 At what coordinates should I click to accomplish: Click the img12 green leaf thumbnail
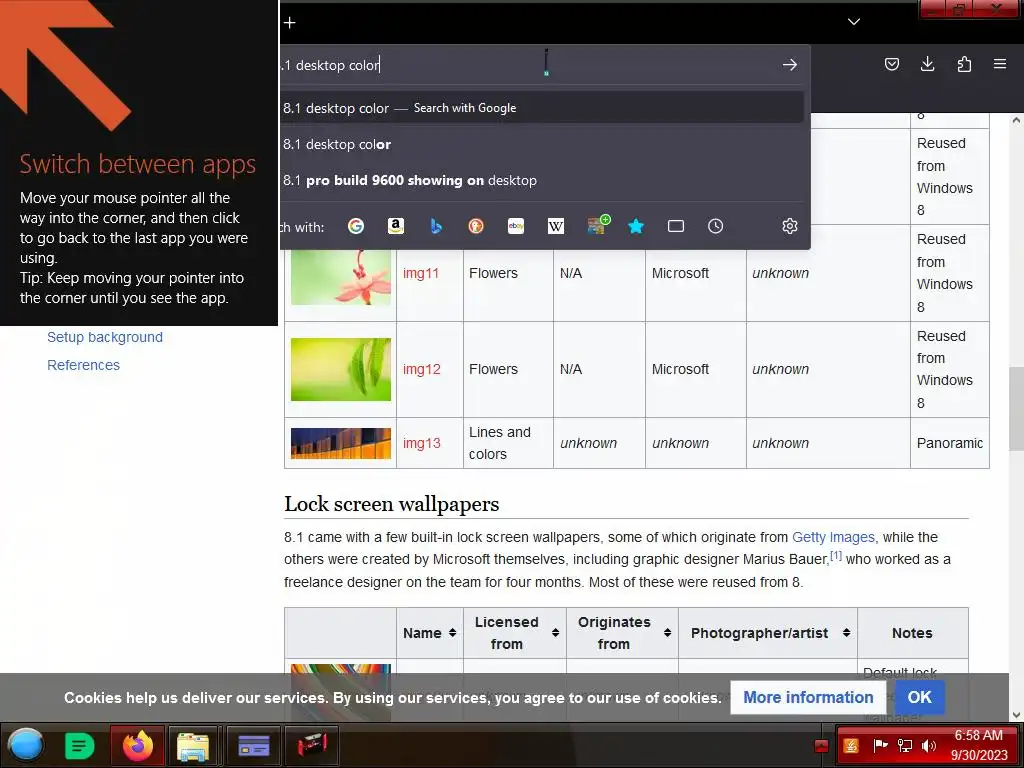(341, 369)
